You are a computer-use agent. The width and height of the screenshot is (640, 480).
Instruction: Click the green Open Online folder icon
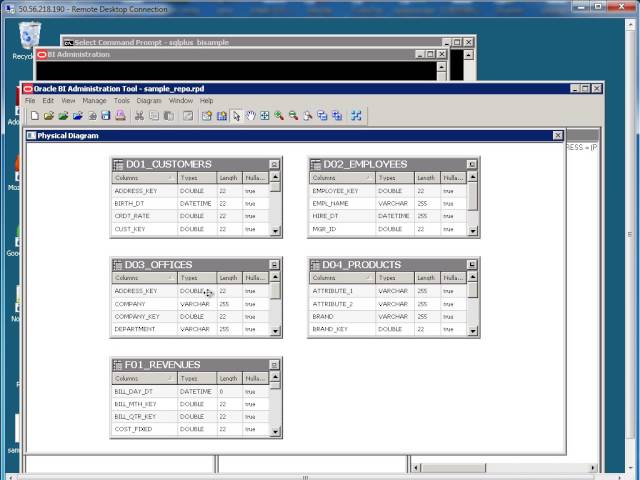point(63,116)
